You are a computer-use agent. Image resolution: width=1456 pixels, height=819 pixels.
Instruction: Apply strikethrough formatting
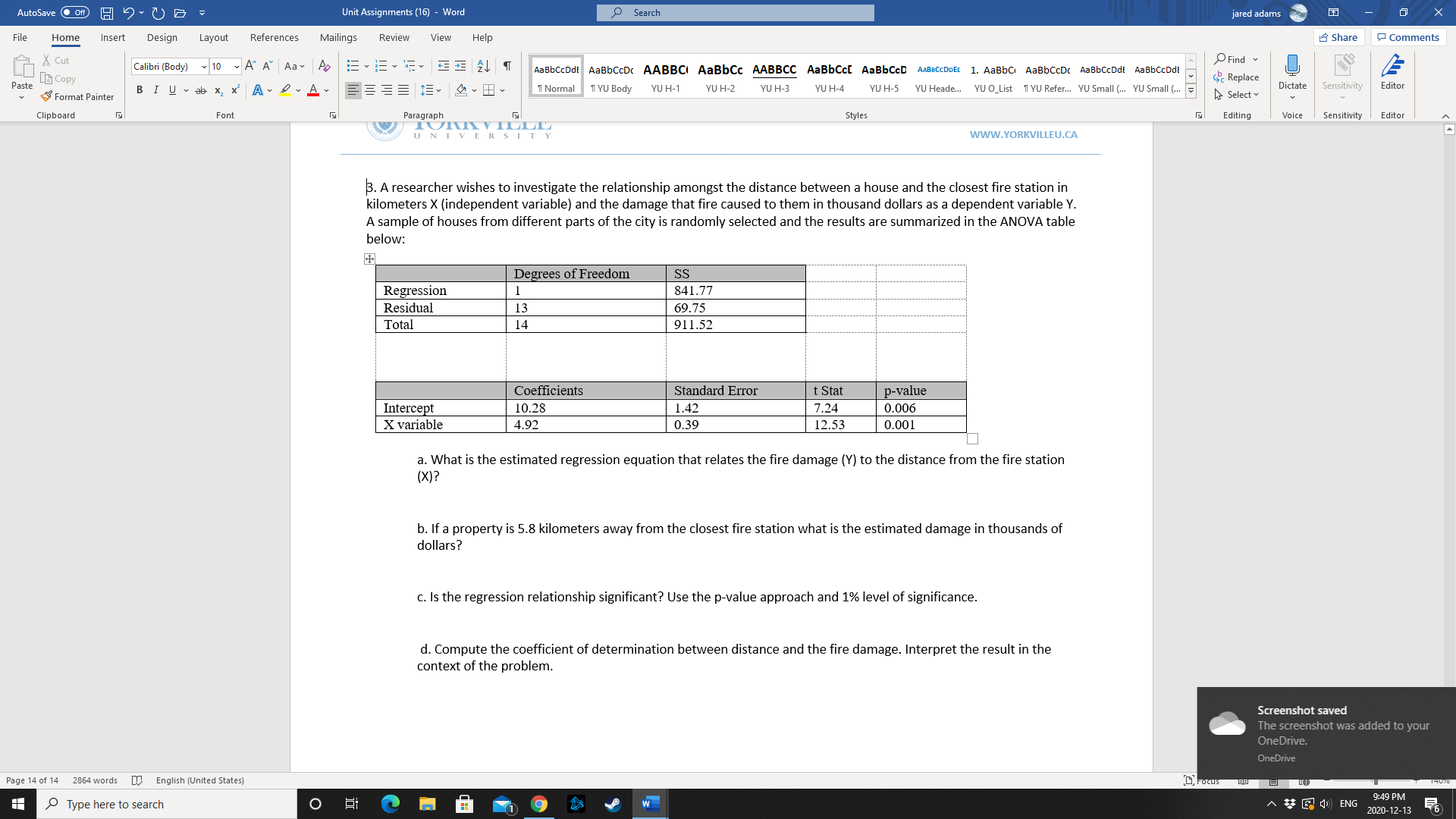pyautogui.click(x=200, y=90)
